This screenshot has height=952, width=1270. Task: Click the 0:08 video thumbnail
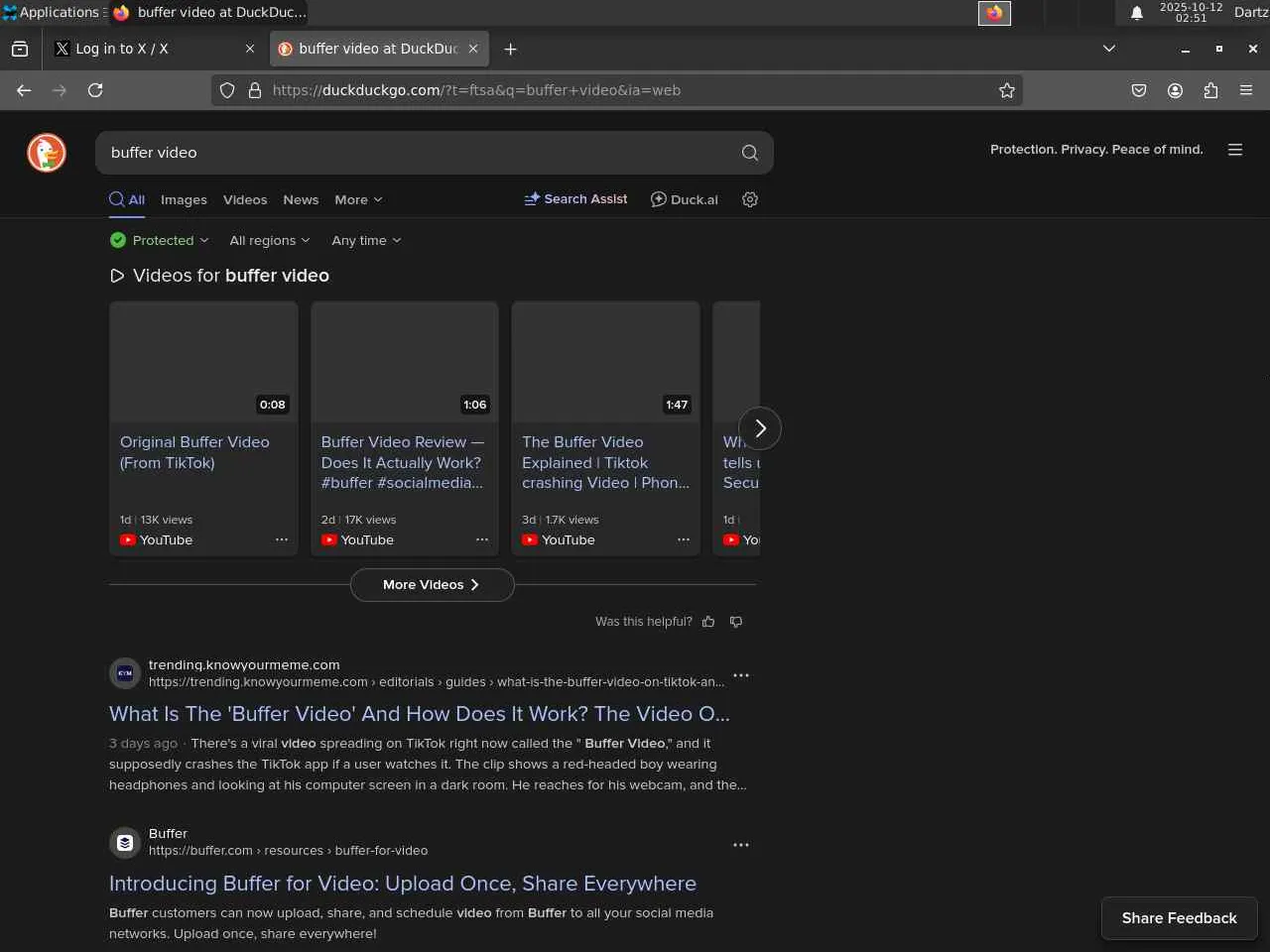203,362
